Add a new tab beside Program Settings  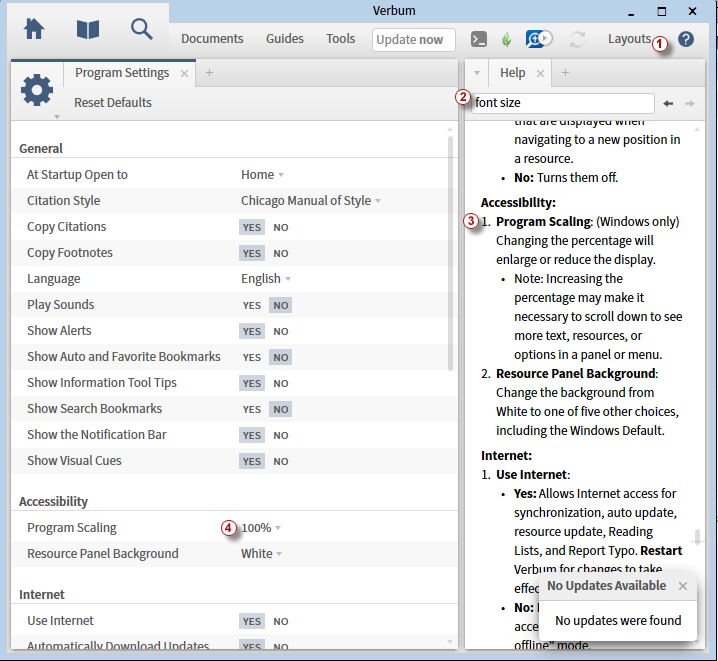pyautogui.click(x=209, y=72)
